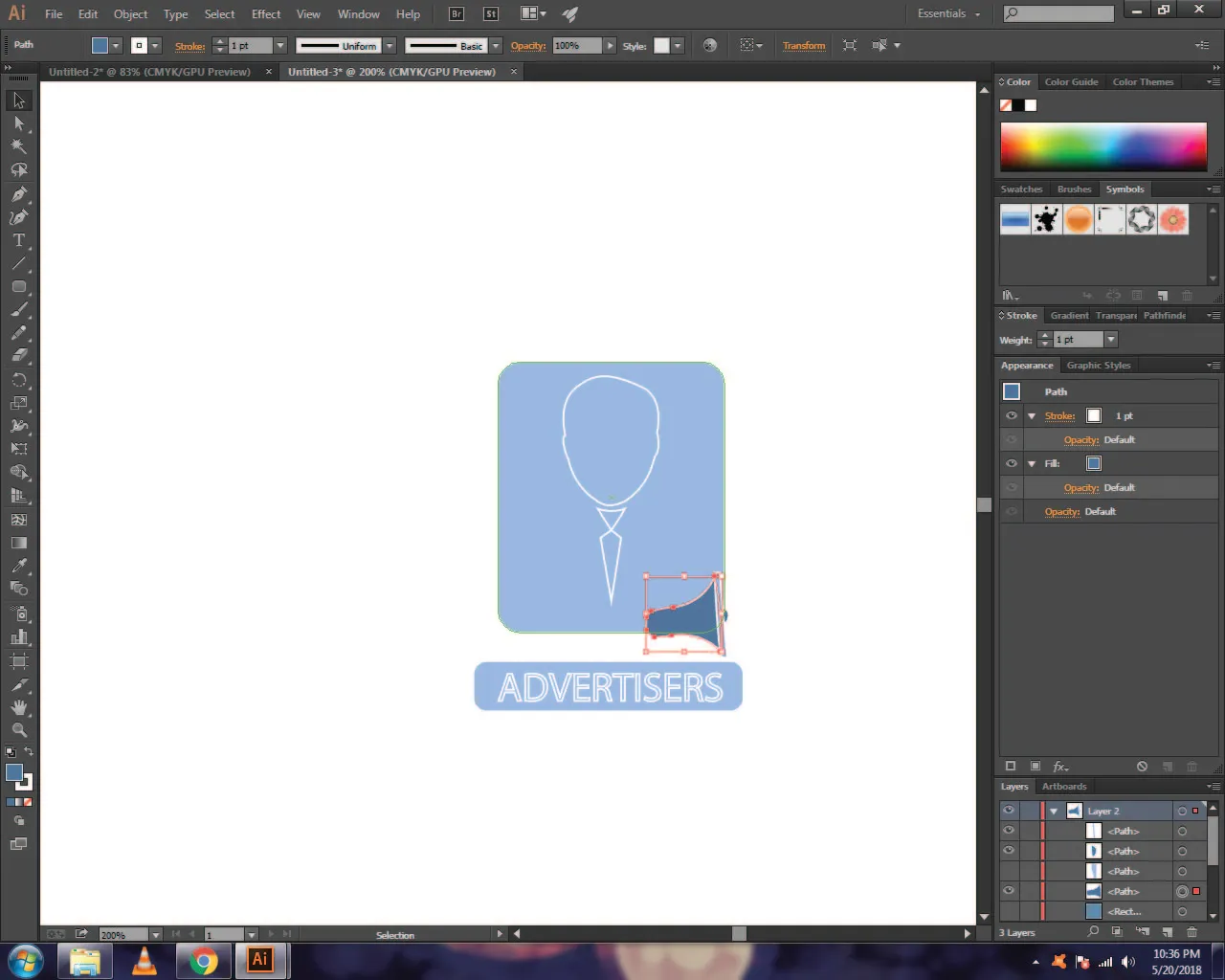Select the Eraser tool

(x=19, y=355)
